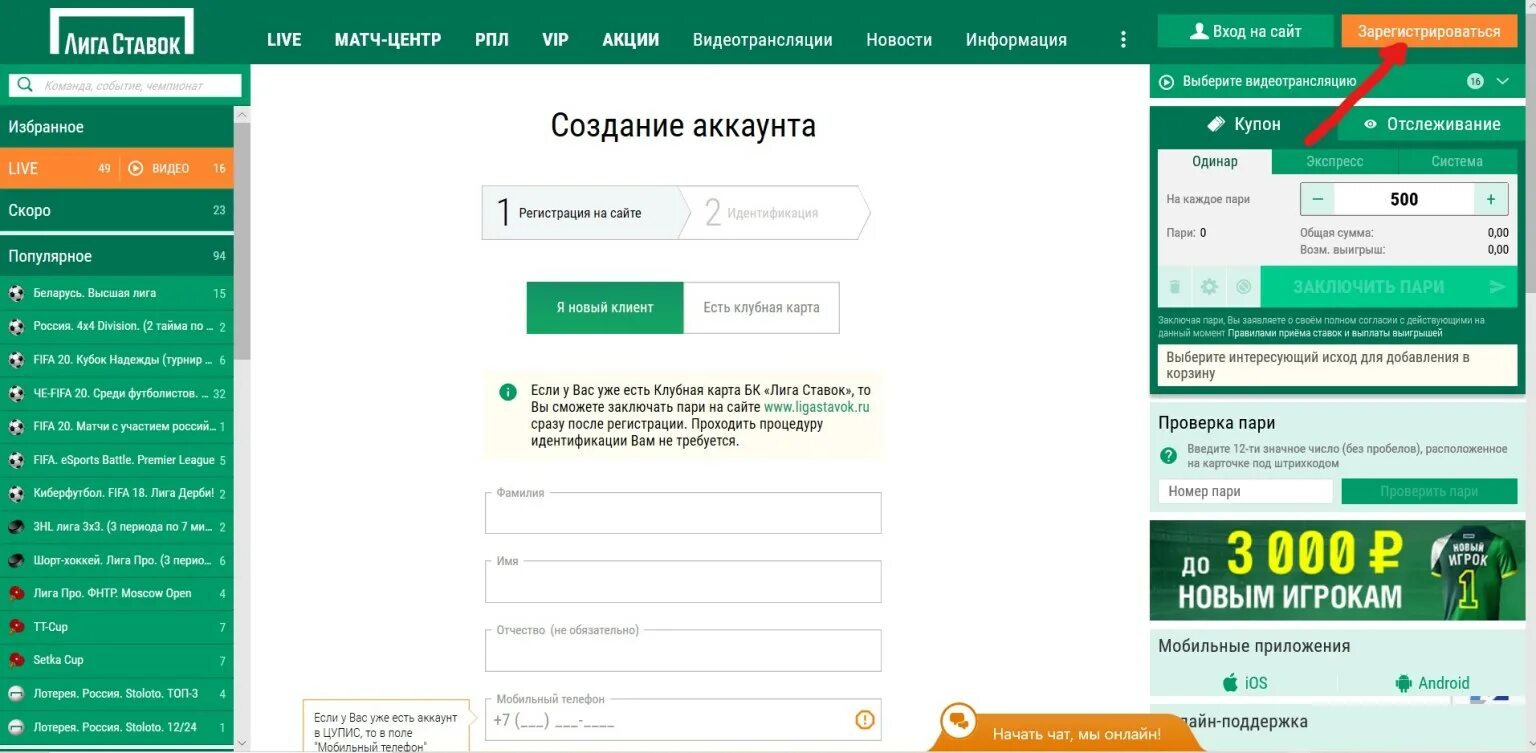
Task: Click the Номер пари input field
Action: coord(1246,491)
